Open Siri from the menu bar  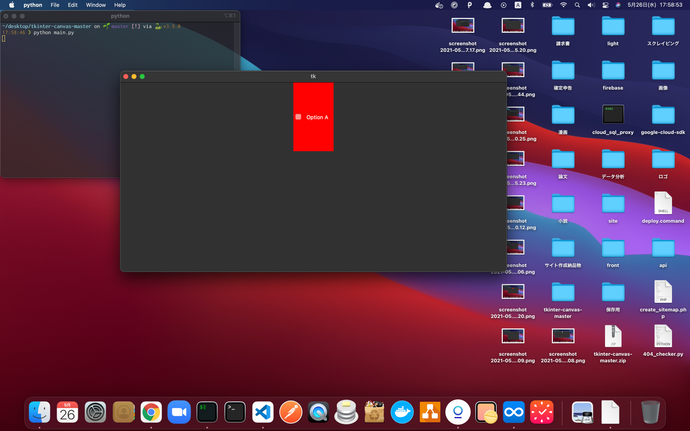tap(618, 5)
